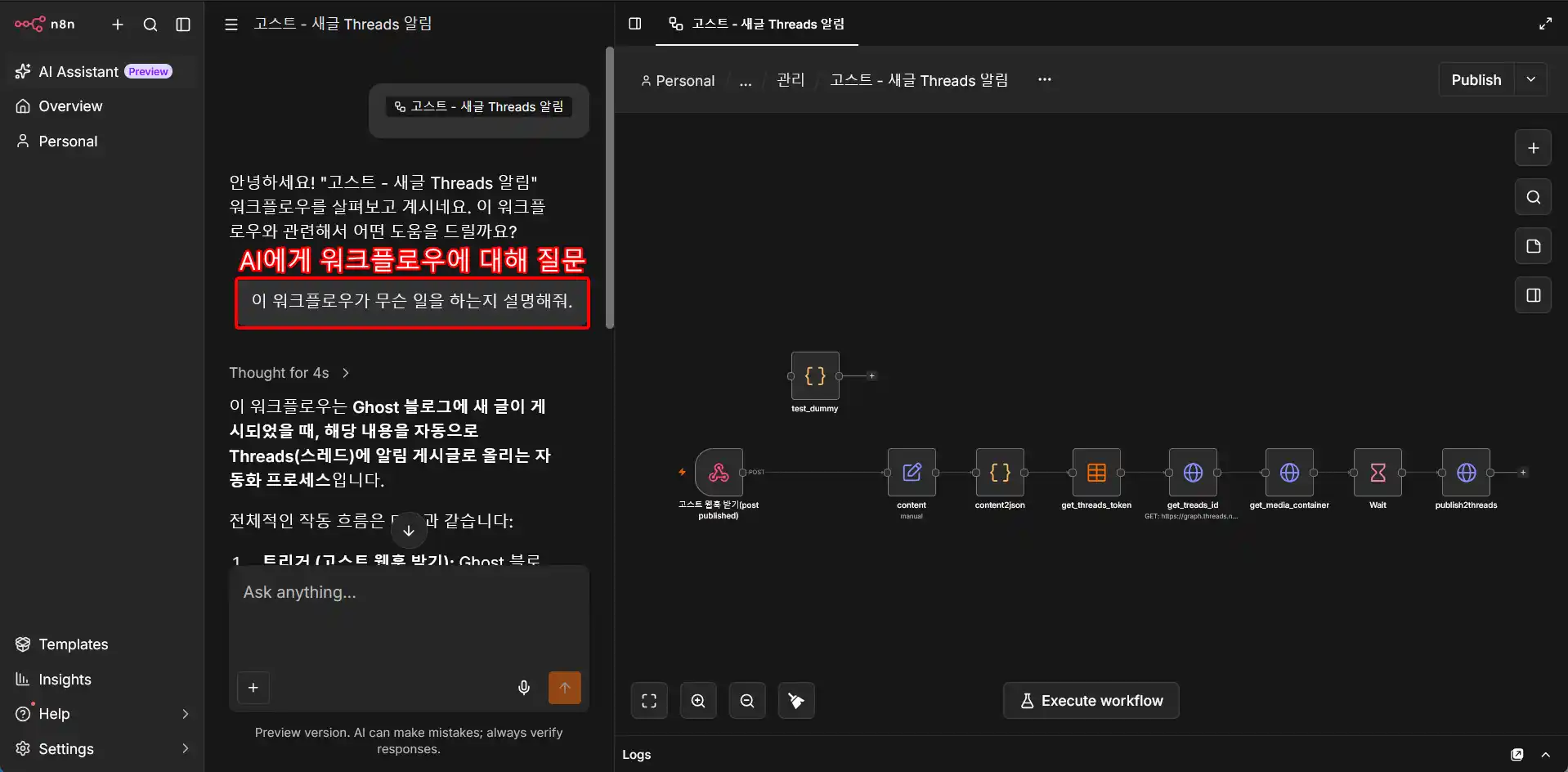Zoom out on the canvas
Screen dimensions: 1568x772
point(747,701)
